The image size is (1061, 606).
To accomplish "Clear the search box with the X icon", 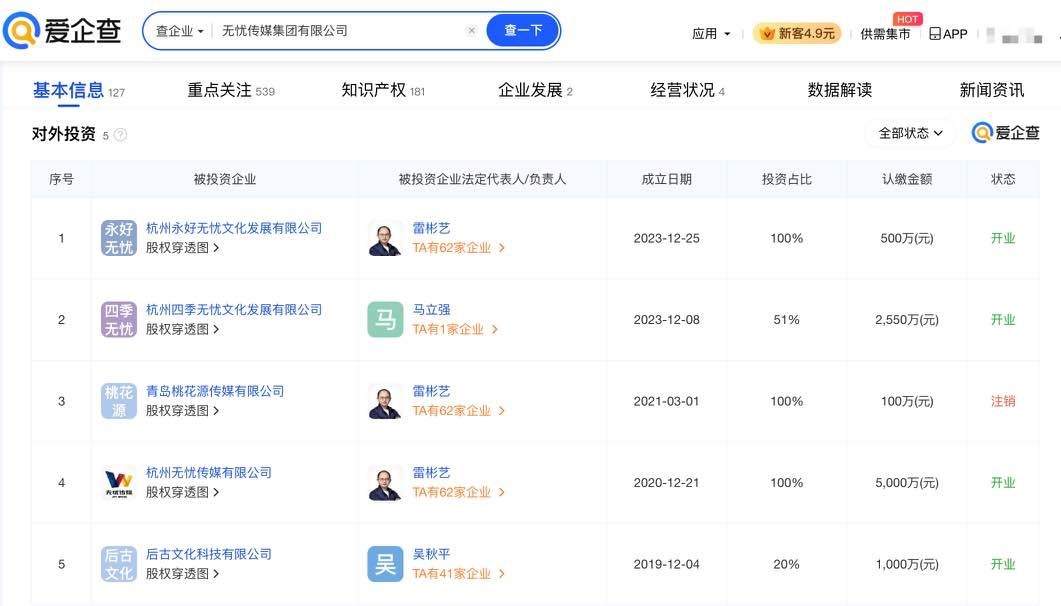I will [472, 30].
